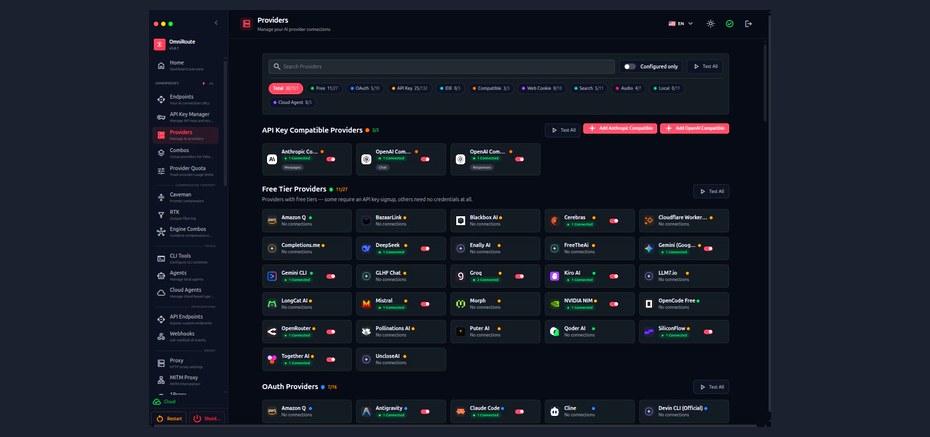Click the Shutdown button in sidebar
This screenshot has width=930, height=437.
coord(207,419)
